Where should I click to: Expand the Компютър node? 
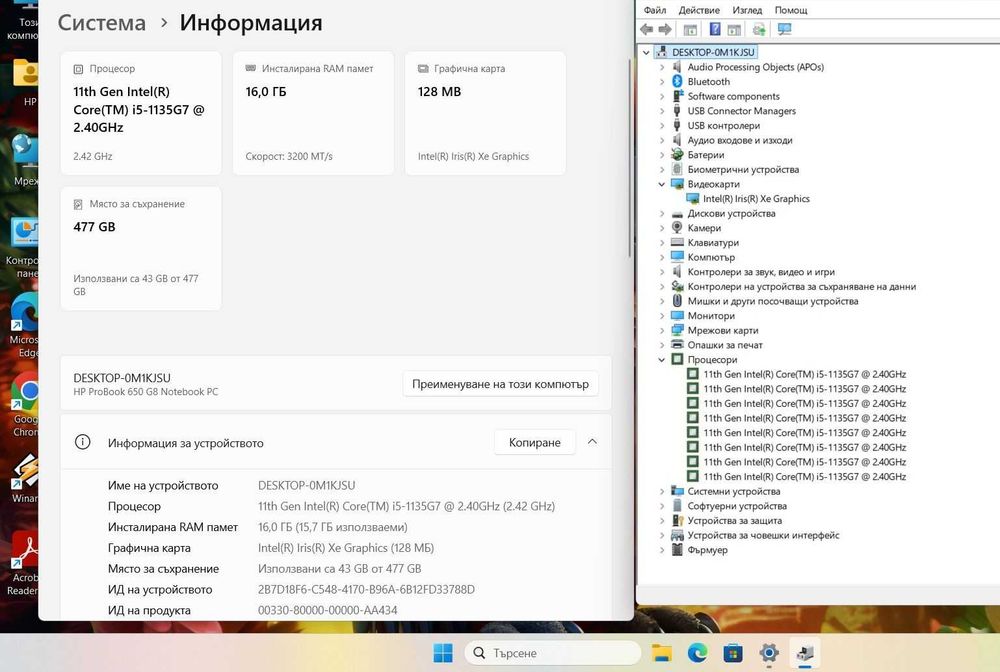click(661, 257)
